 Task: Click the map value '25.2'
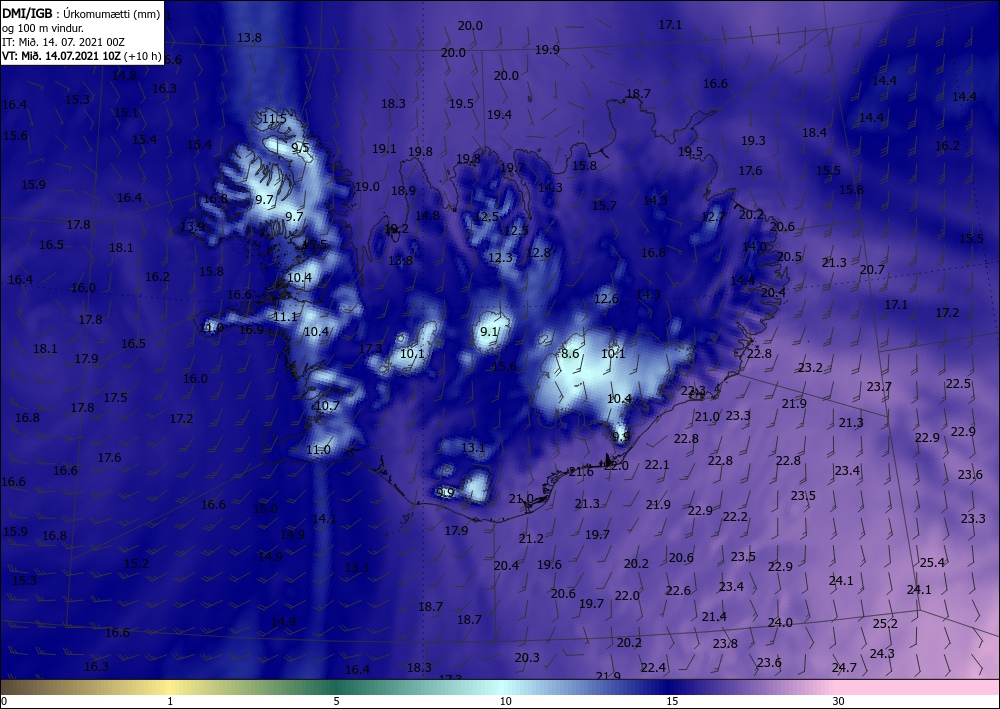(885, 624)
